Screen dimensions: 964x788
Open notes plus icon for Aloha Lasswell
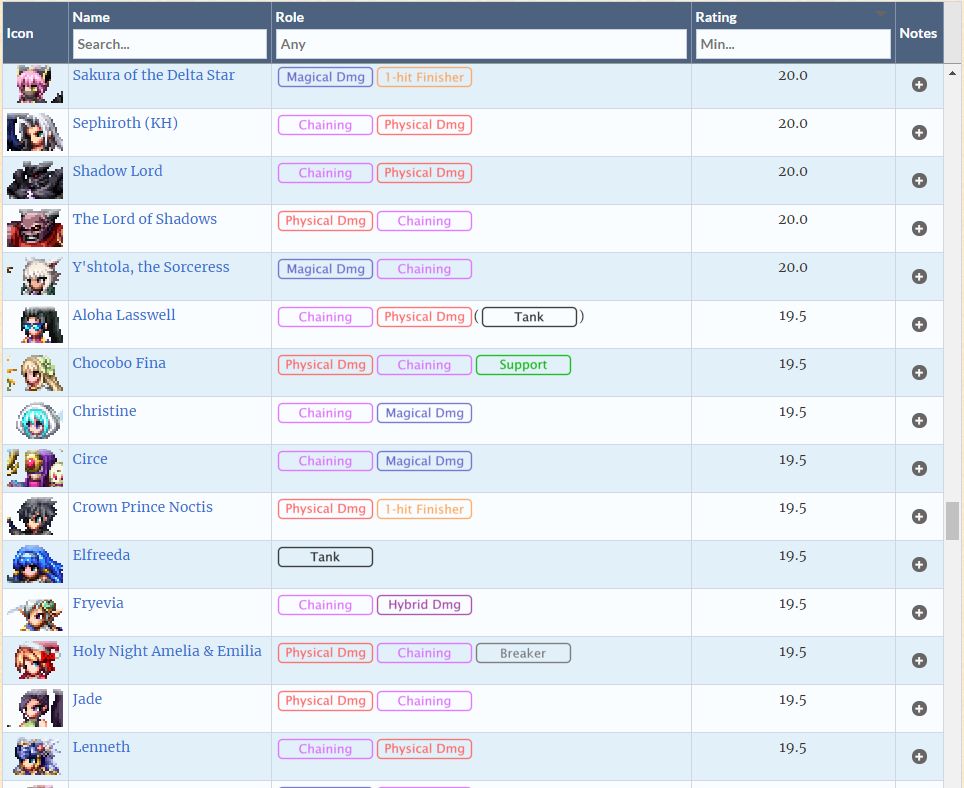tap(919, 325)
